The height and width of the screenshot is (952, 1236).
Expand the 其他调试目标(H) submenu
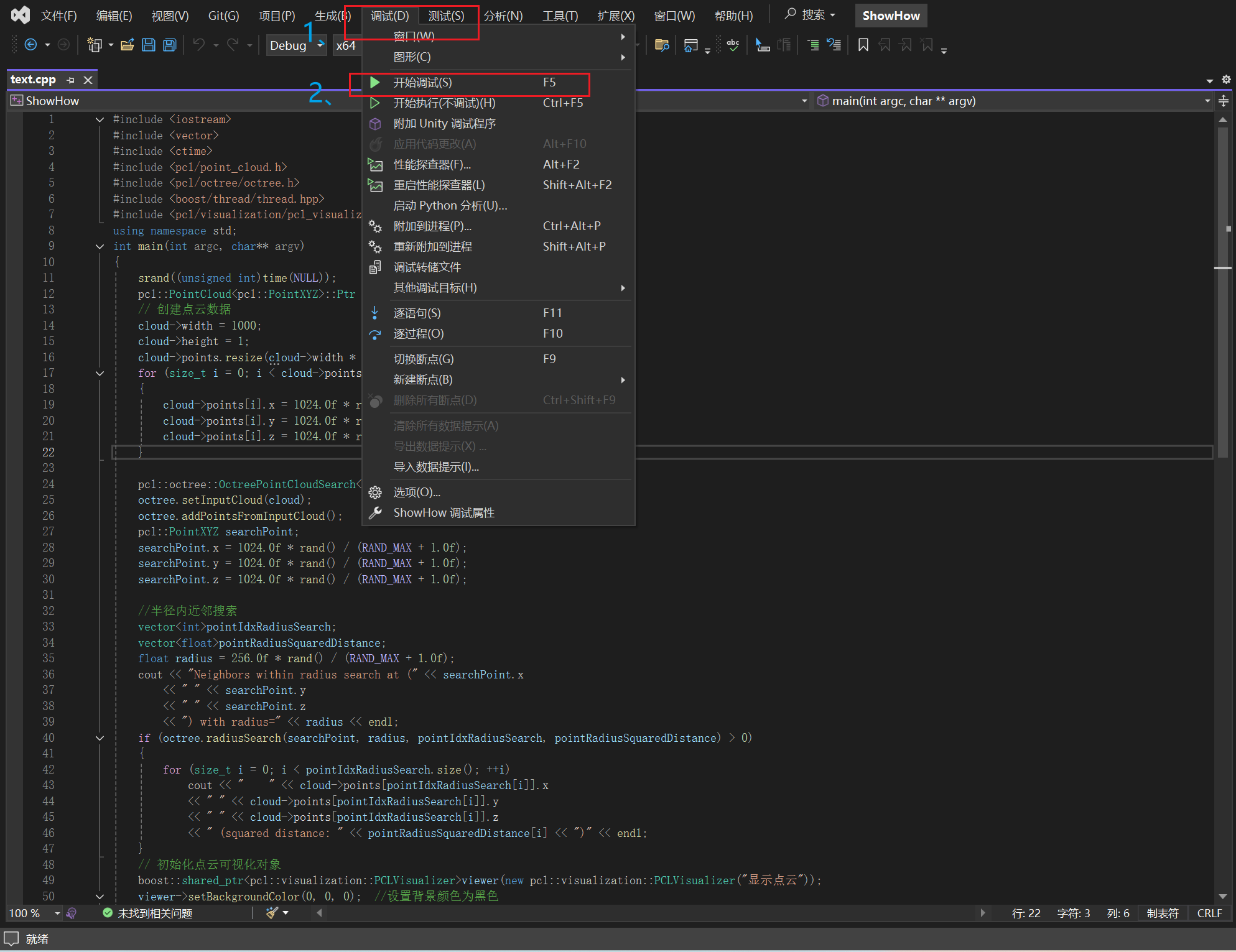point(498,288)
